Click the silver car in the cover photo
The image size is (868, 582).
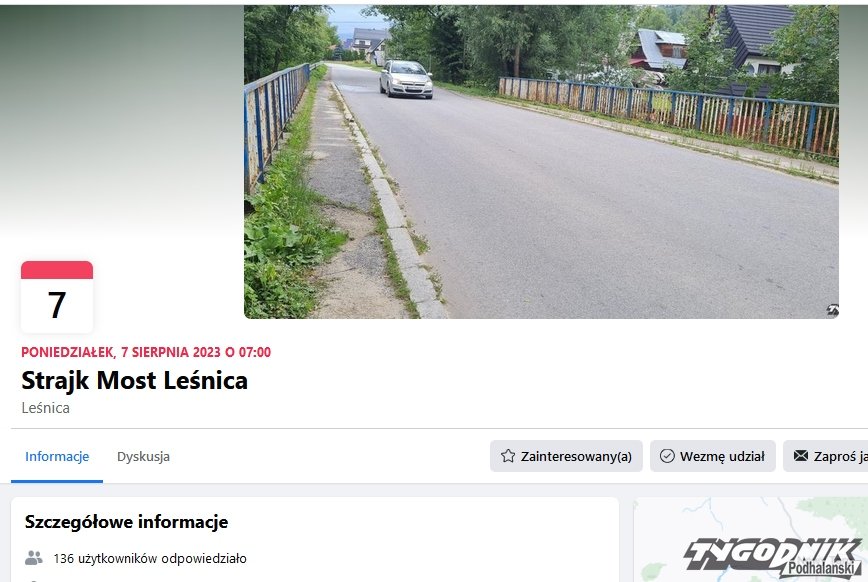(406, 79)
